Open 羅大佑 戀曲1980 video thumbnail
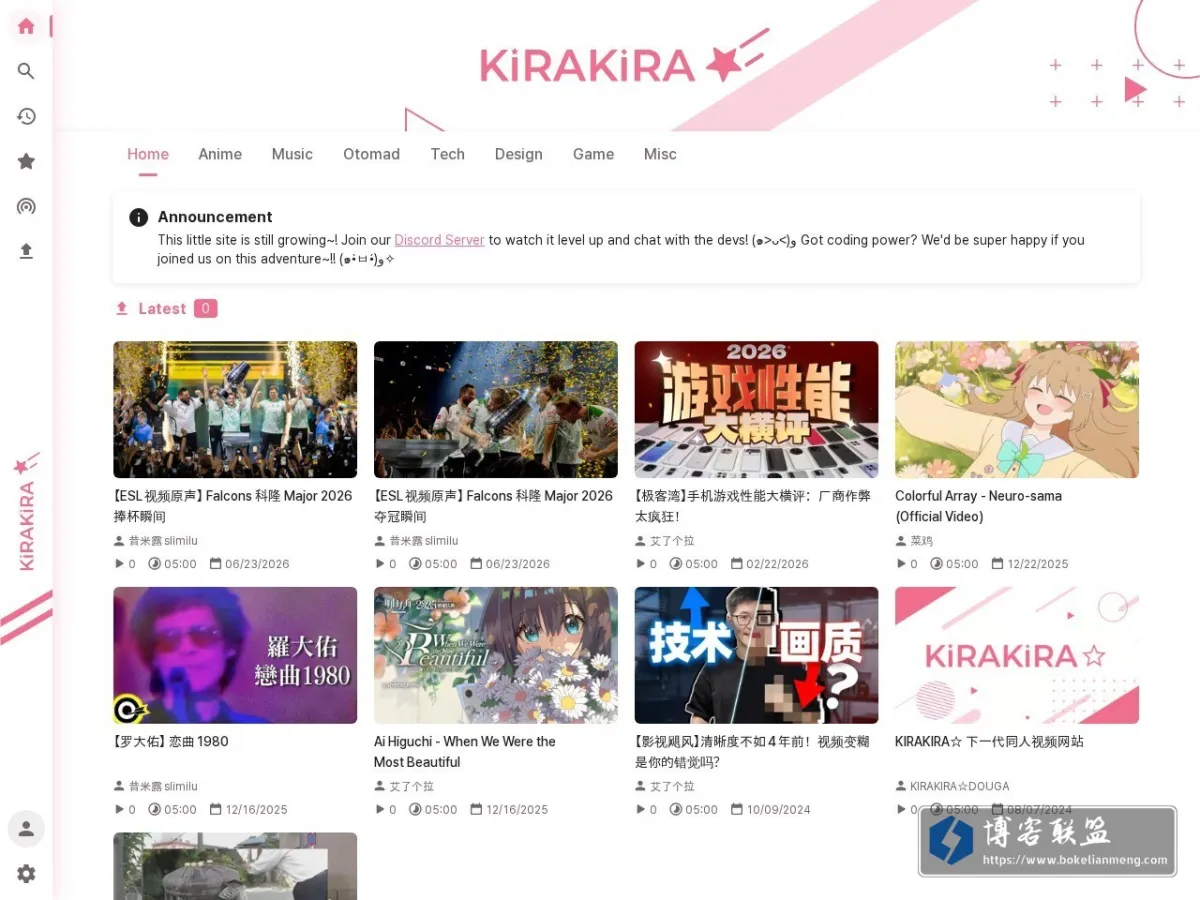 [235, 655]
